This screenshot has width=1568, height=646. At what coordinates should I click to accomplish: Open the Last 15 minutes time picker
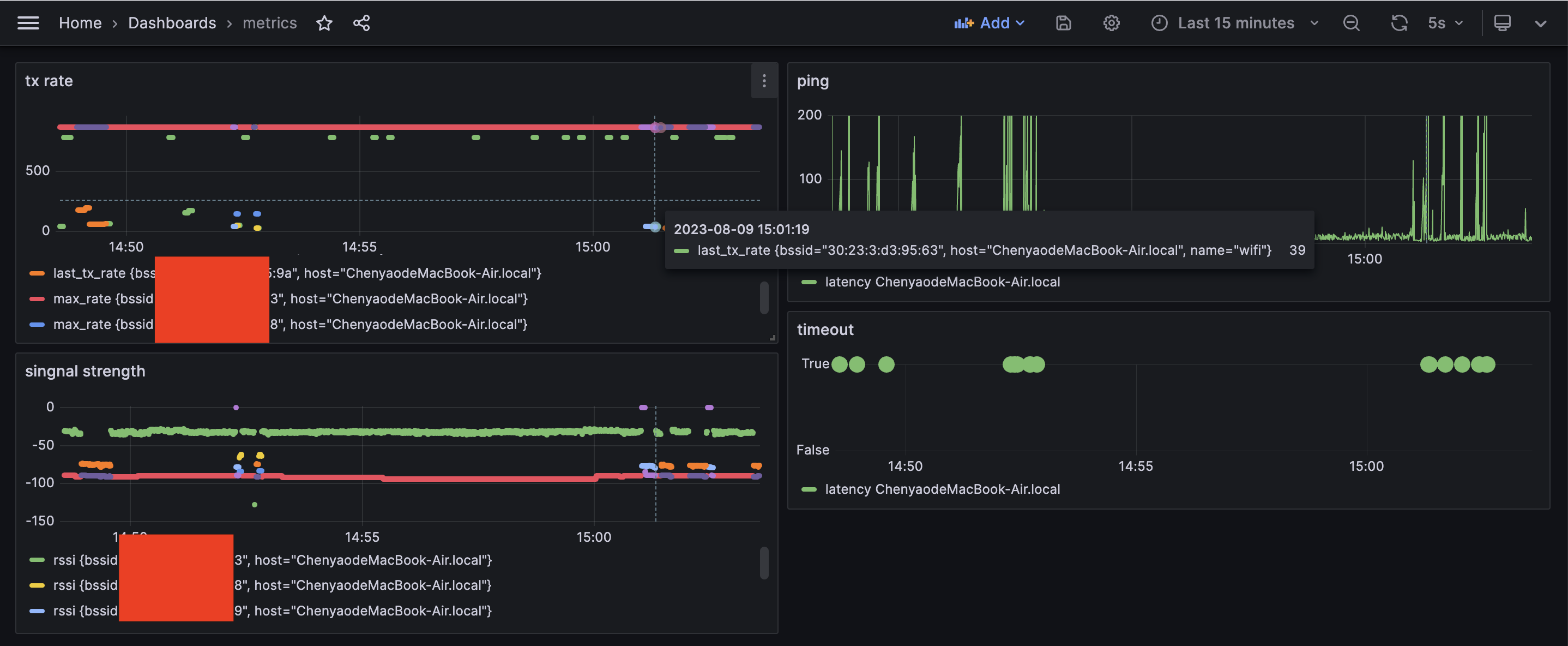pos(1234,23)
